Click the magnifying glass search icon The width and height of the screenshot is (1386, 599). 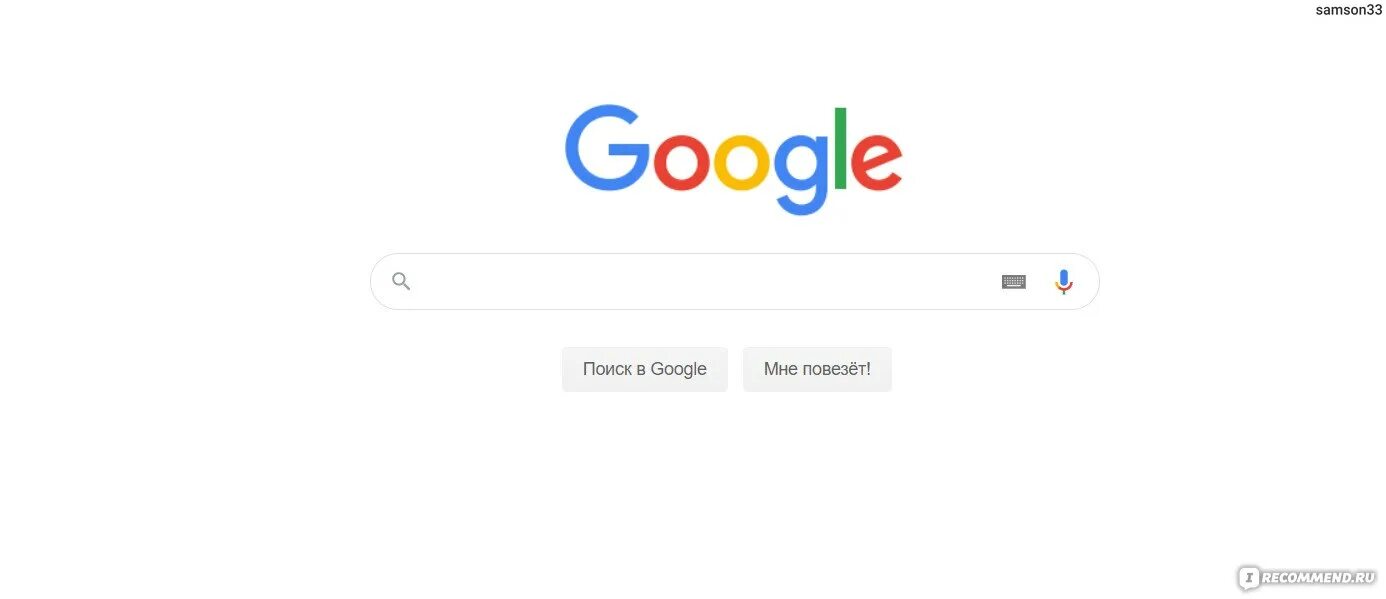click(x=401, y=281)
